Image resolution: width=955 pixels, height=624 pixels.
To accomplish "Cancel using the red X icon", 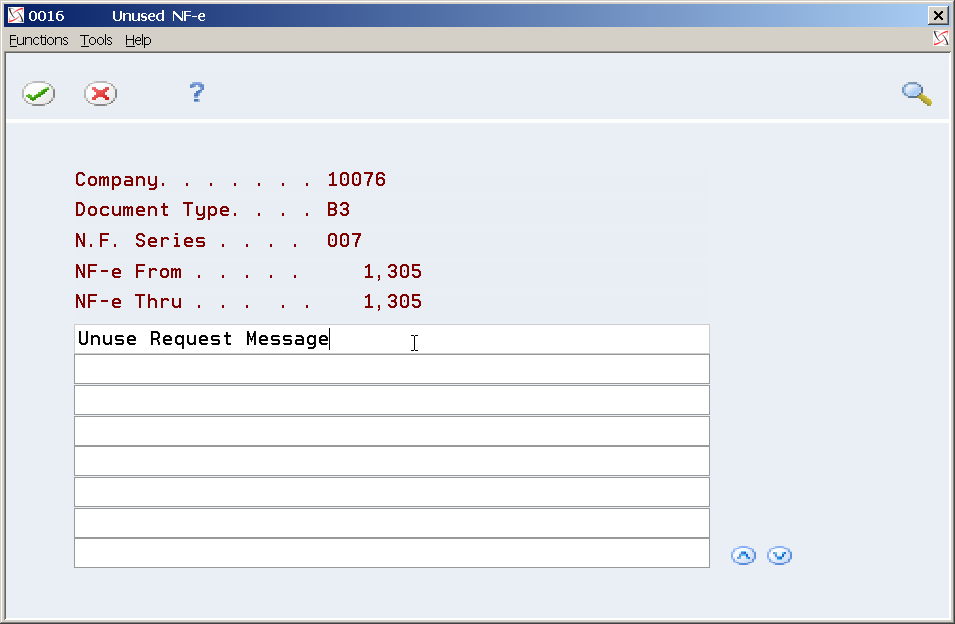I will tap(100, 94).
